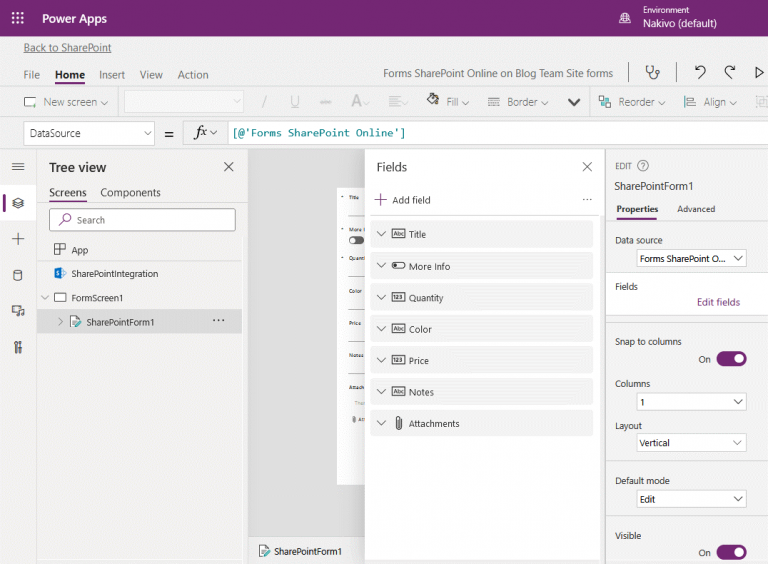This screenshot has width=768, height=564.
Task: Toggle Snap to columns switch
Action: point(731,359)
